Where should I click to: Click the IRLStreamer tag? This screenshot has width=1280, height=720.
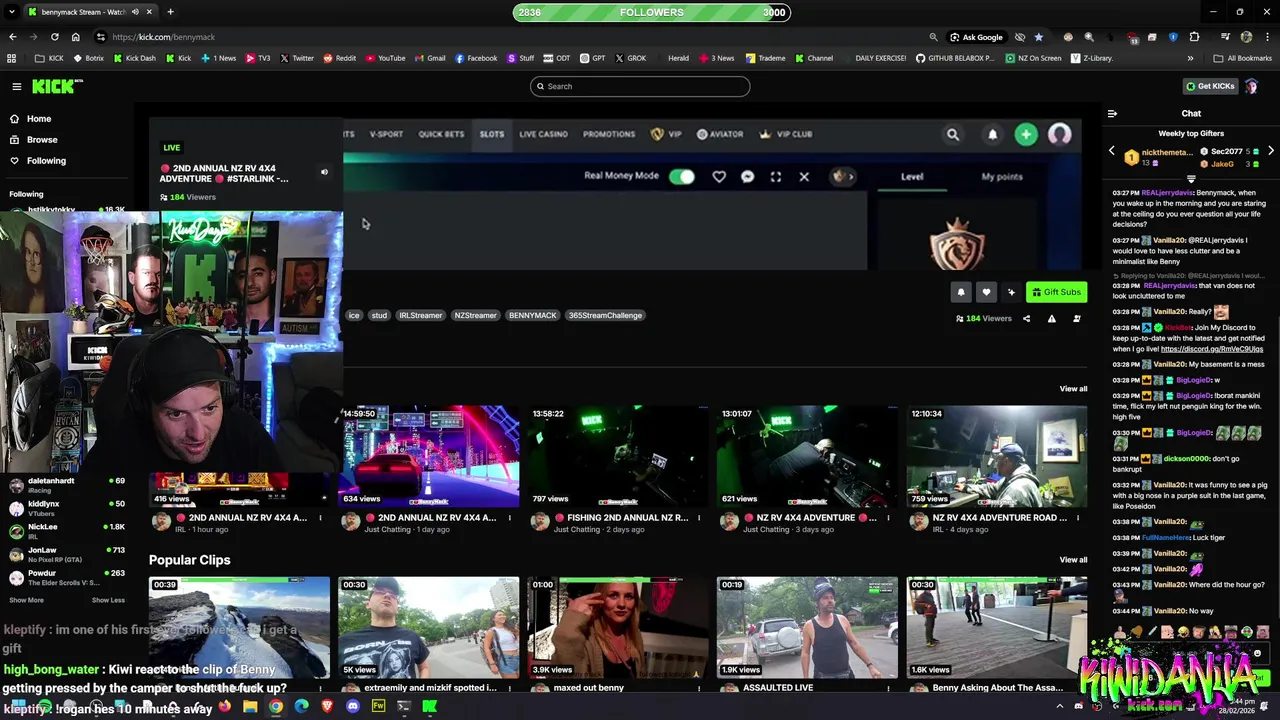tap(420, 315)
